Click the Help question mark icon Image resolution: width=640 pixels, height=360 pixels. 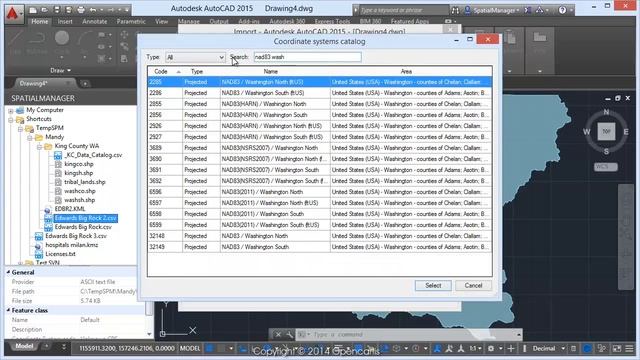click(x=562, y=10)
